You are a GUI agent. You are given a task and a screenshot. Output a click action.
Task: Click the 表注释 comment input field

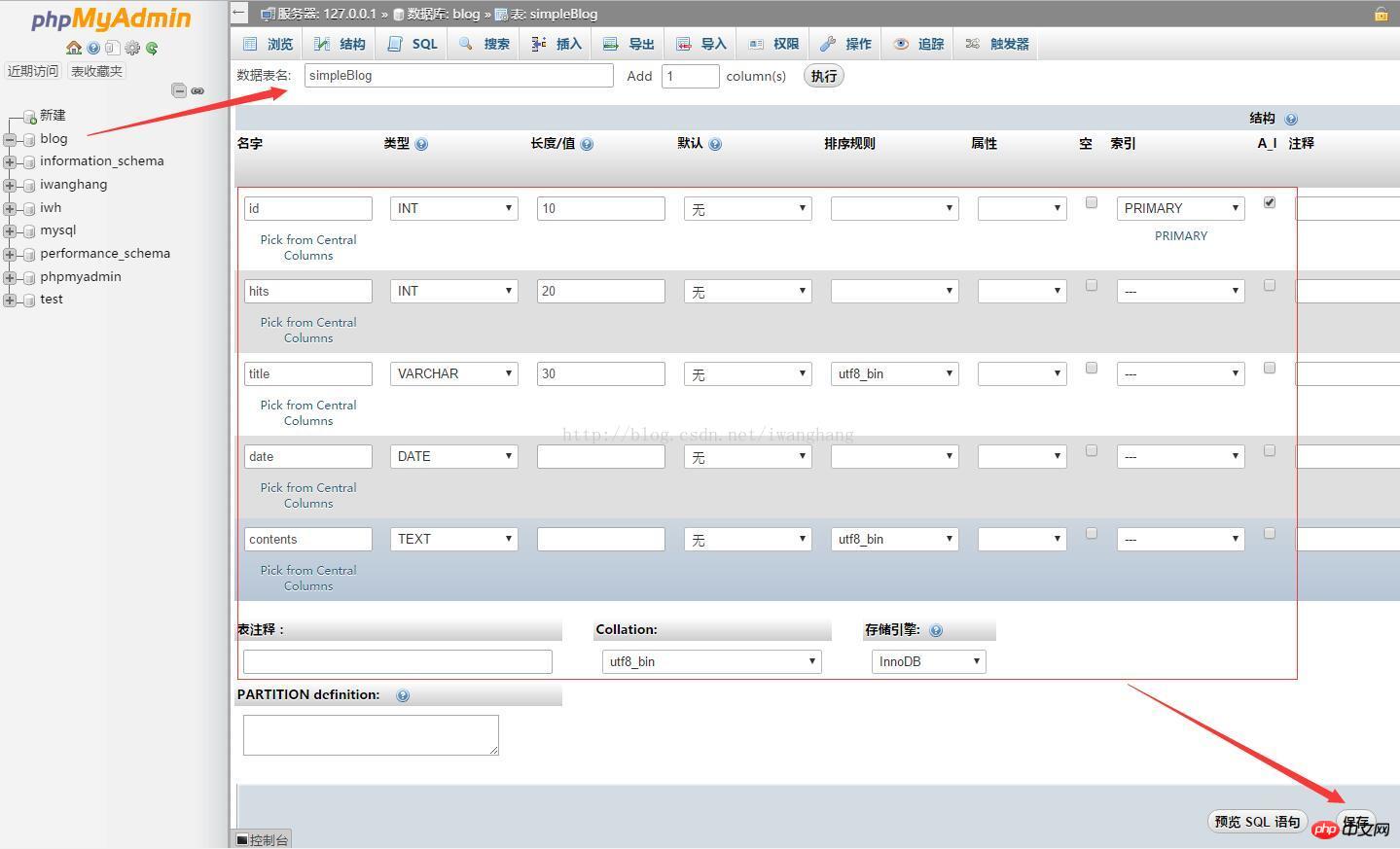[398, 661]
